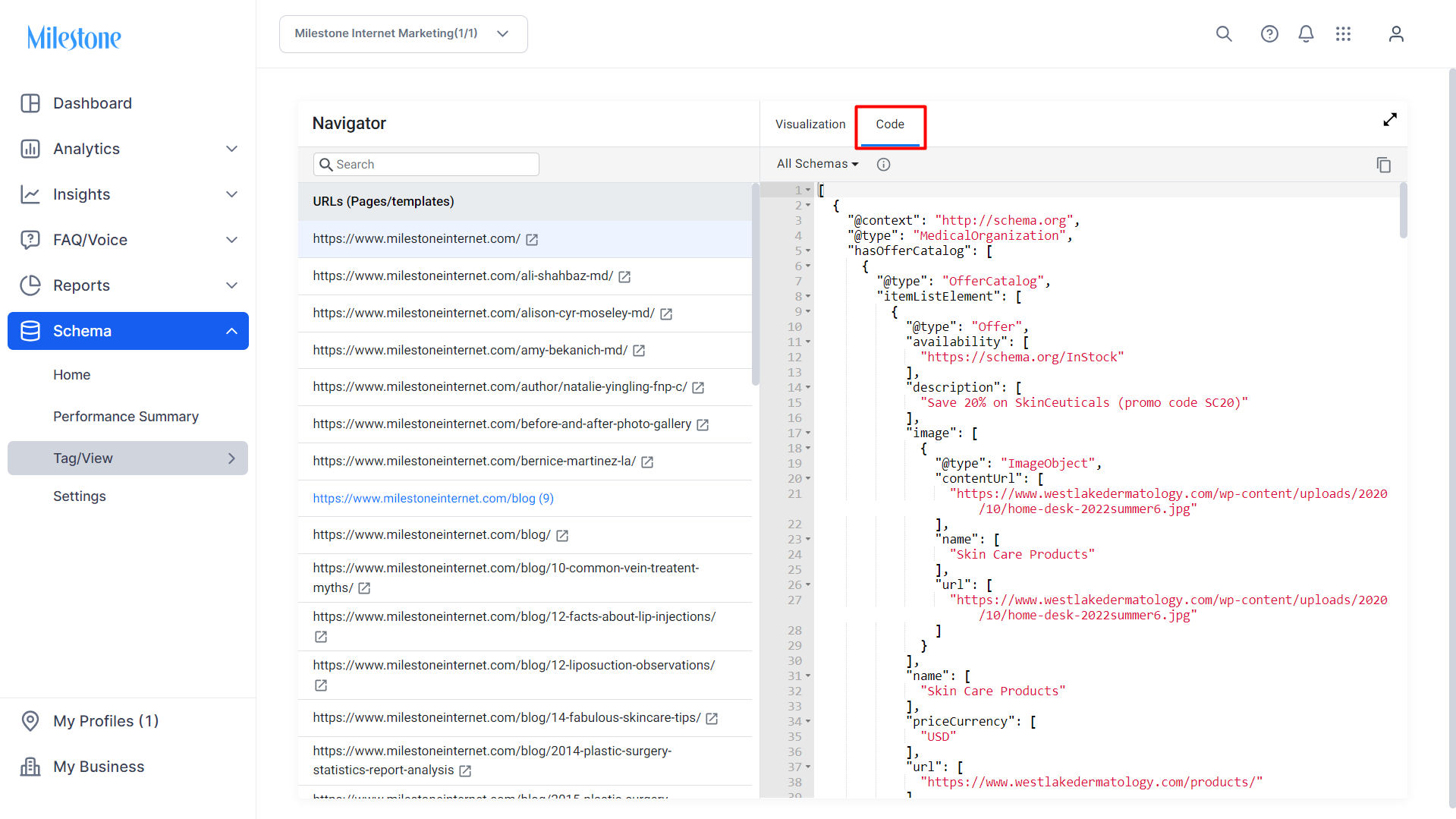Open My Business menu item
Image resolution: width=1456 pixels, height=819 pixels.
coord(99,767)
